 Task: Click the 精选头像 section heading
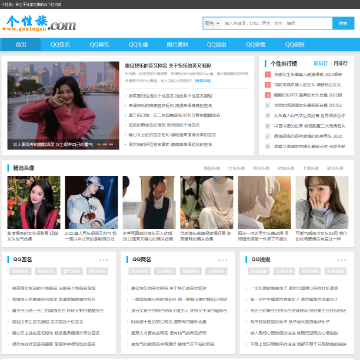point(23,168)
